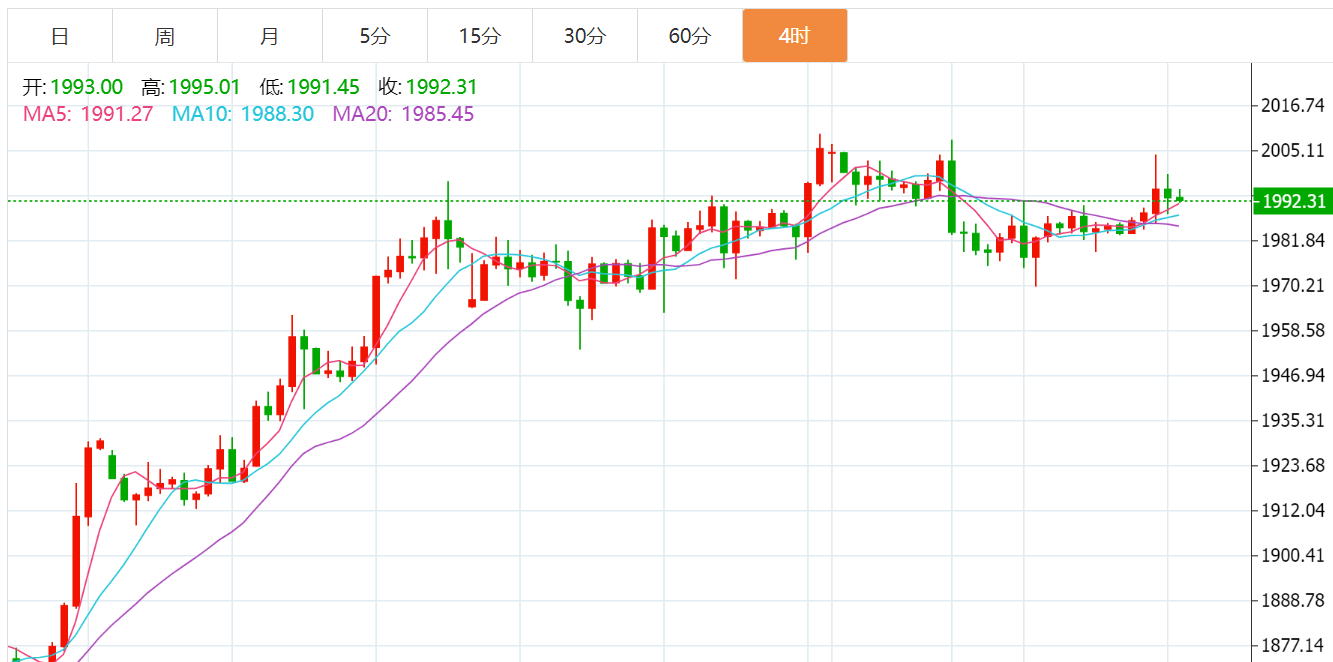Click the 1877.14 price axis label
This screenshot has height=662, width=1333.
point(1293,646)
